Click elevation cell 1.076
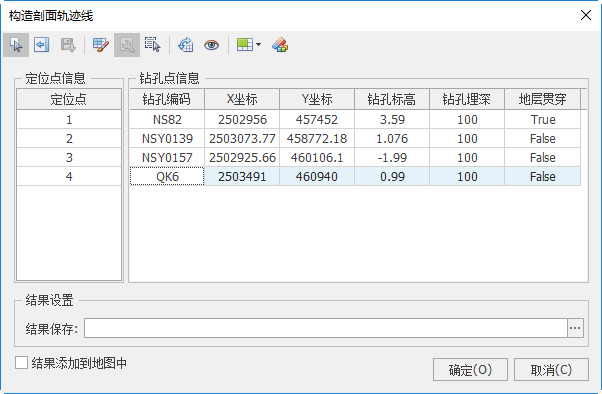Image resolution: width=602 pixels, height=394 pixels. click(x=392, y=138)
